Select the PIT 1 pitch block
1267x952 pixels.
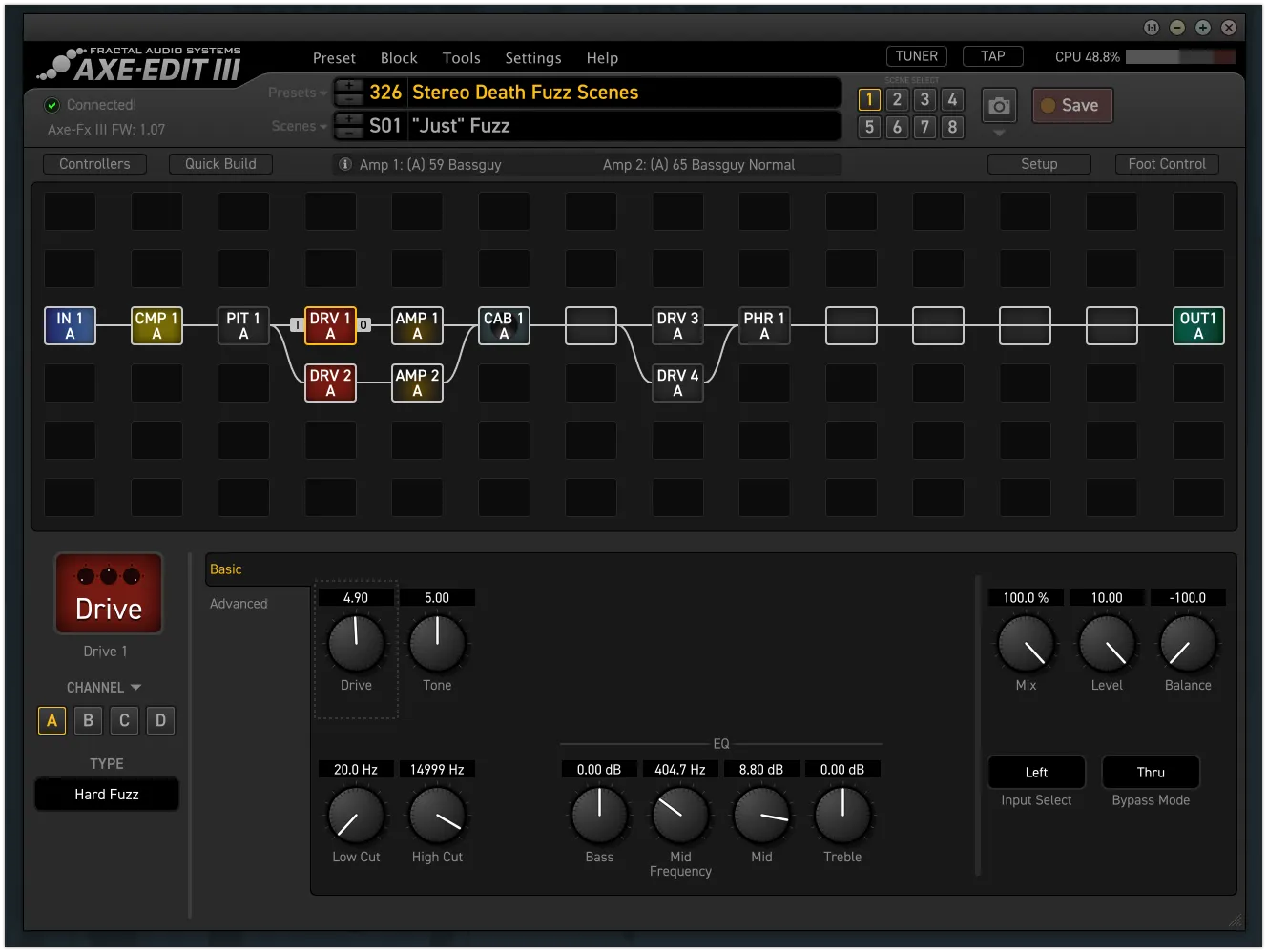click(x=243, y=326)
